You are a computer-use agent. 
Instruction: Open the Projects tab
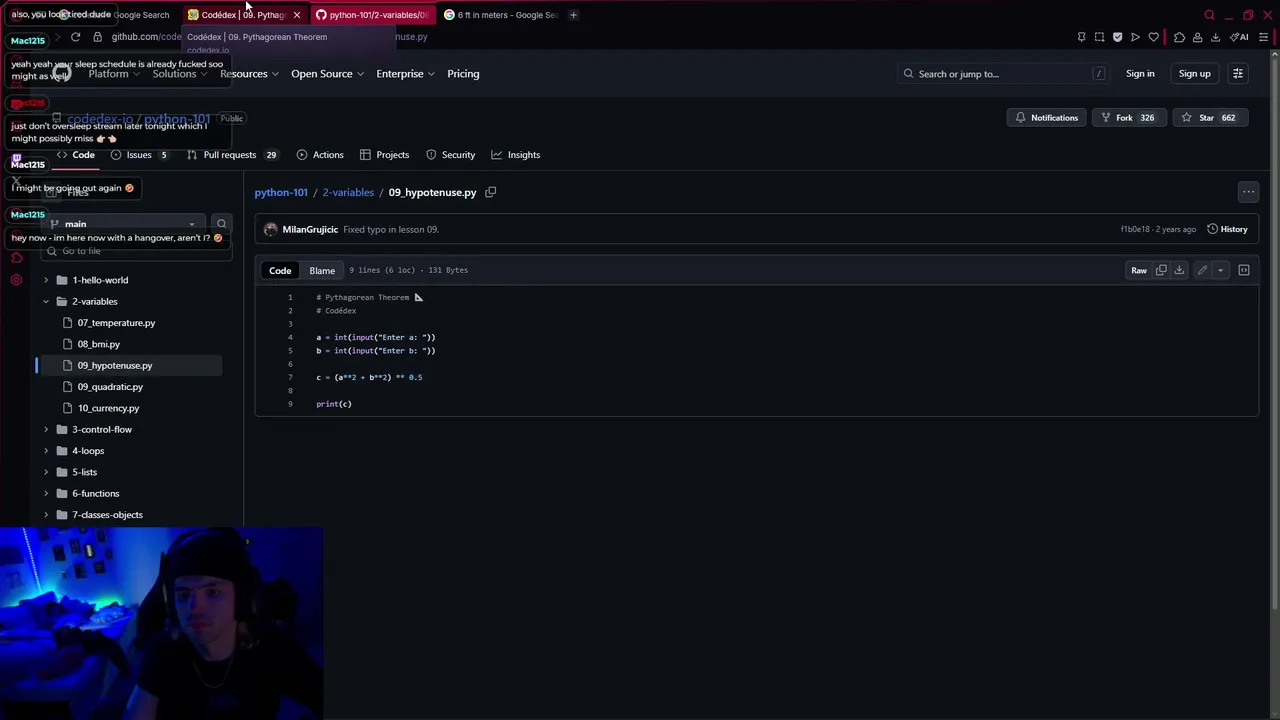[384, 155]
